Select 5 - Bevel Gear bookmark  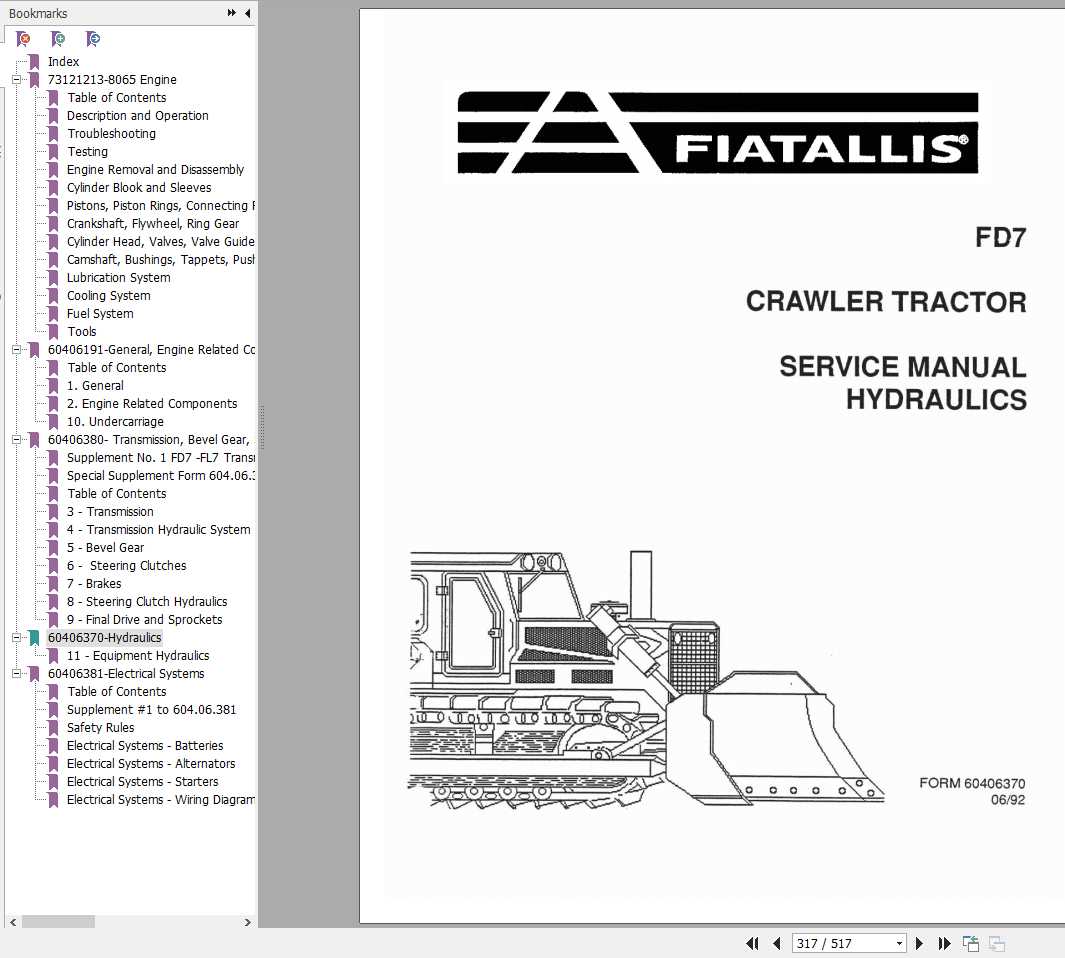(x=105, y=548)
